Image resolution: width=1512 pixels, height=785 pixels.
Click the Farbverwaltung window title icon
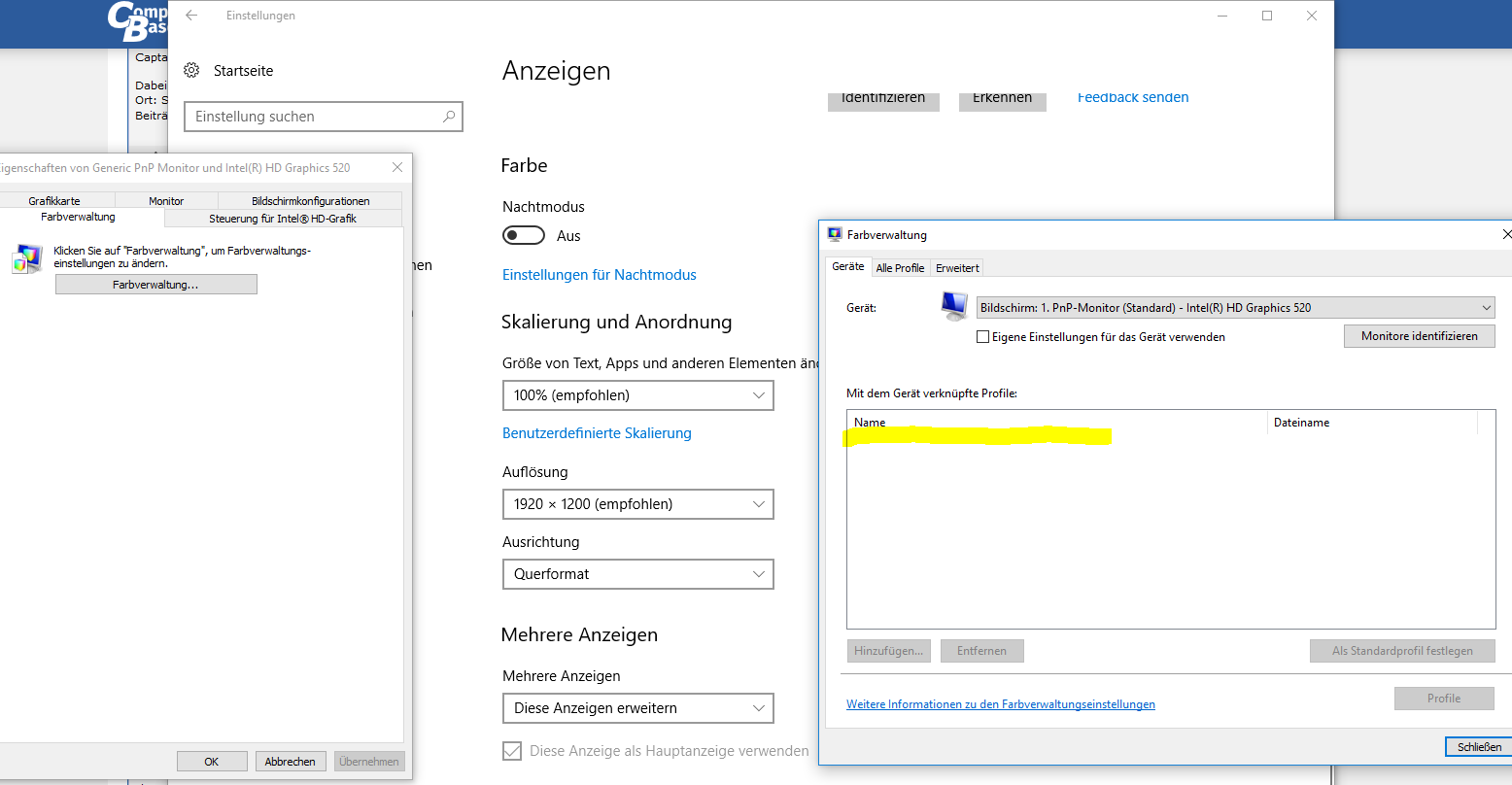point(835,235)
